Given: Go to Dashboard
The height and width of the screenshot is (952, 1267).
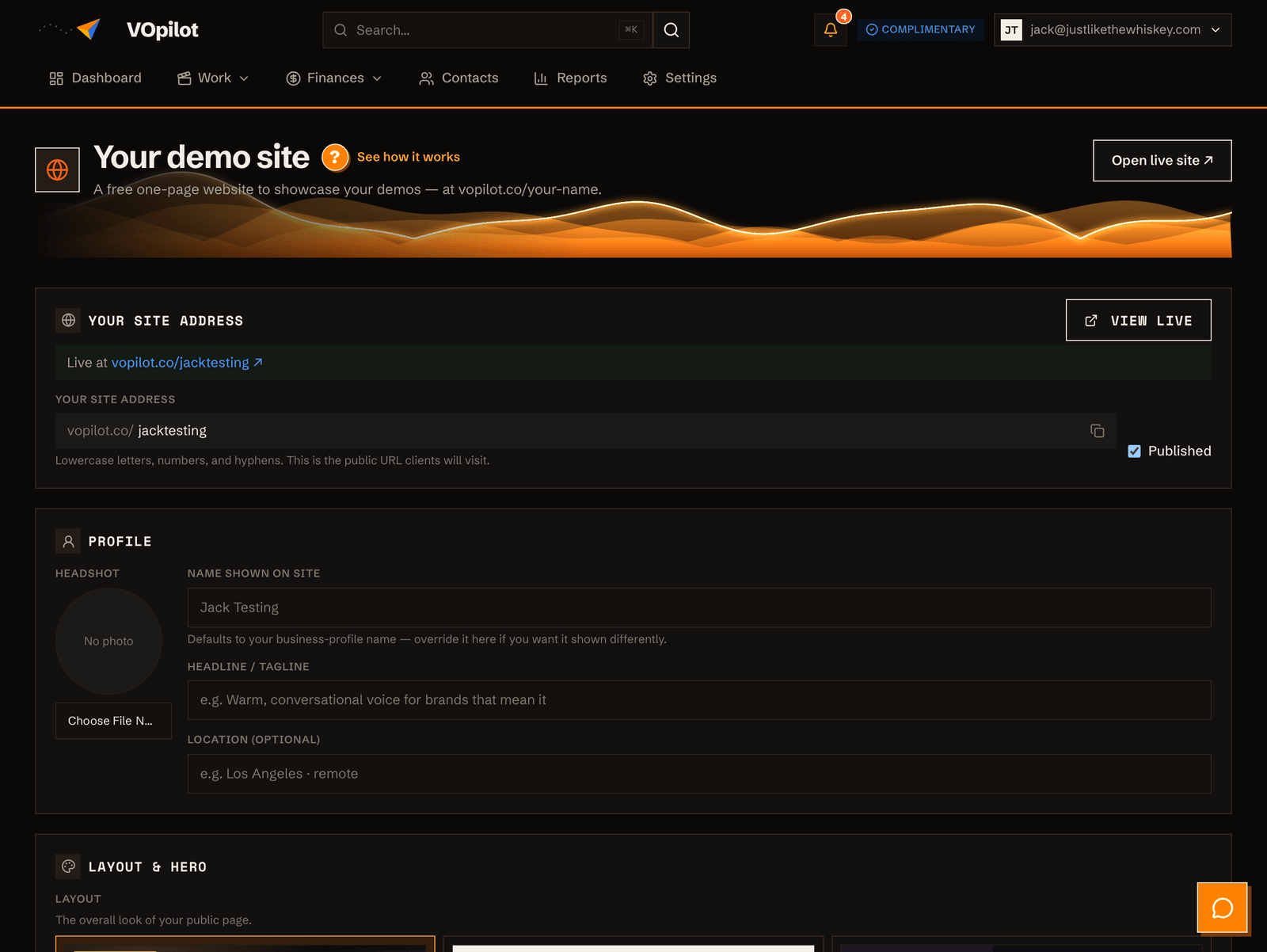Looking at the screenshot, I should (x=95, y=78).
